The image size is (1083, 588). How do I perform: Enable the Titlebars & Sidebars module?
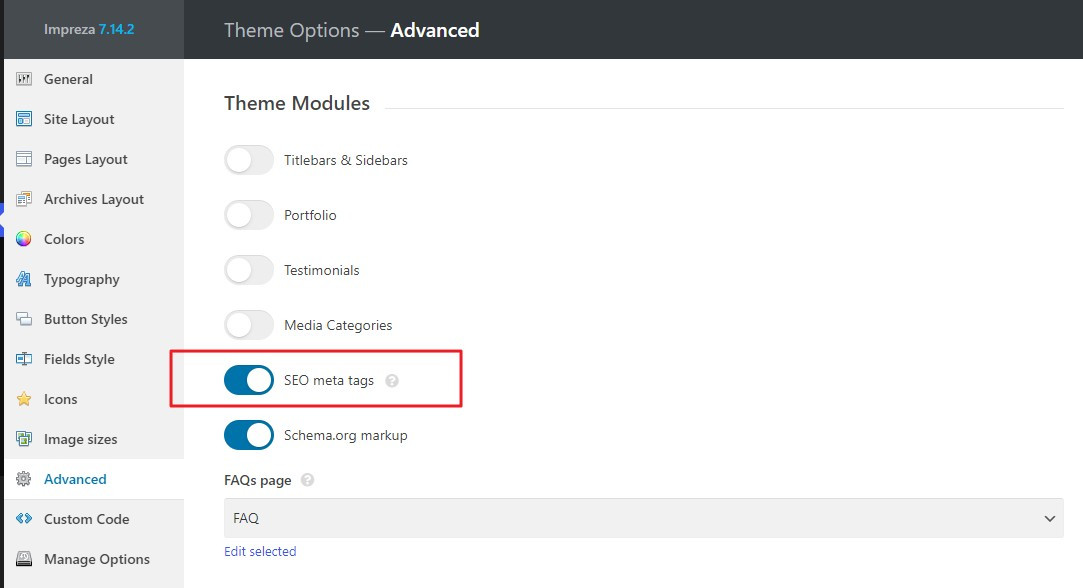249,160
